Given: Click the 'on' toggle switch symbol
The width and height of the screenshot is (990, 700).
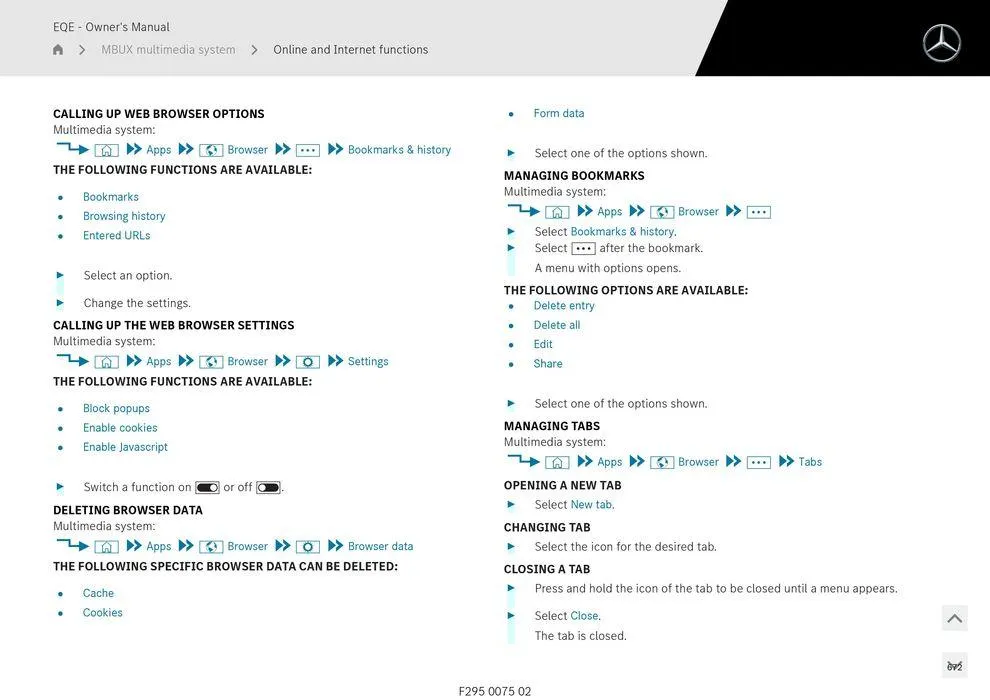Looking at the screenshot, I should pyautogui.click(x=207, y=488).
